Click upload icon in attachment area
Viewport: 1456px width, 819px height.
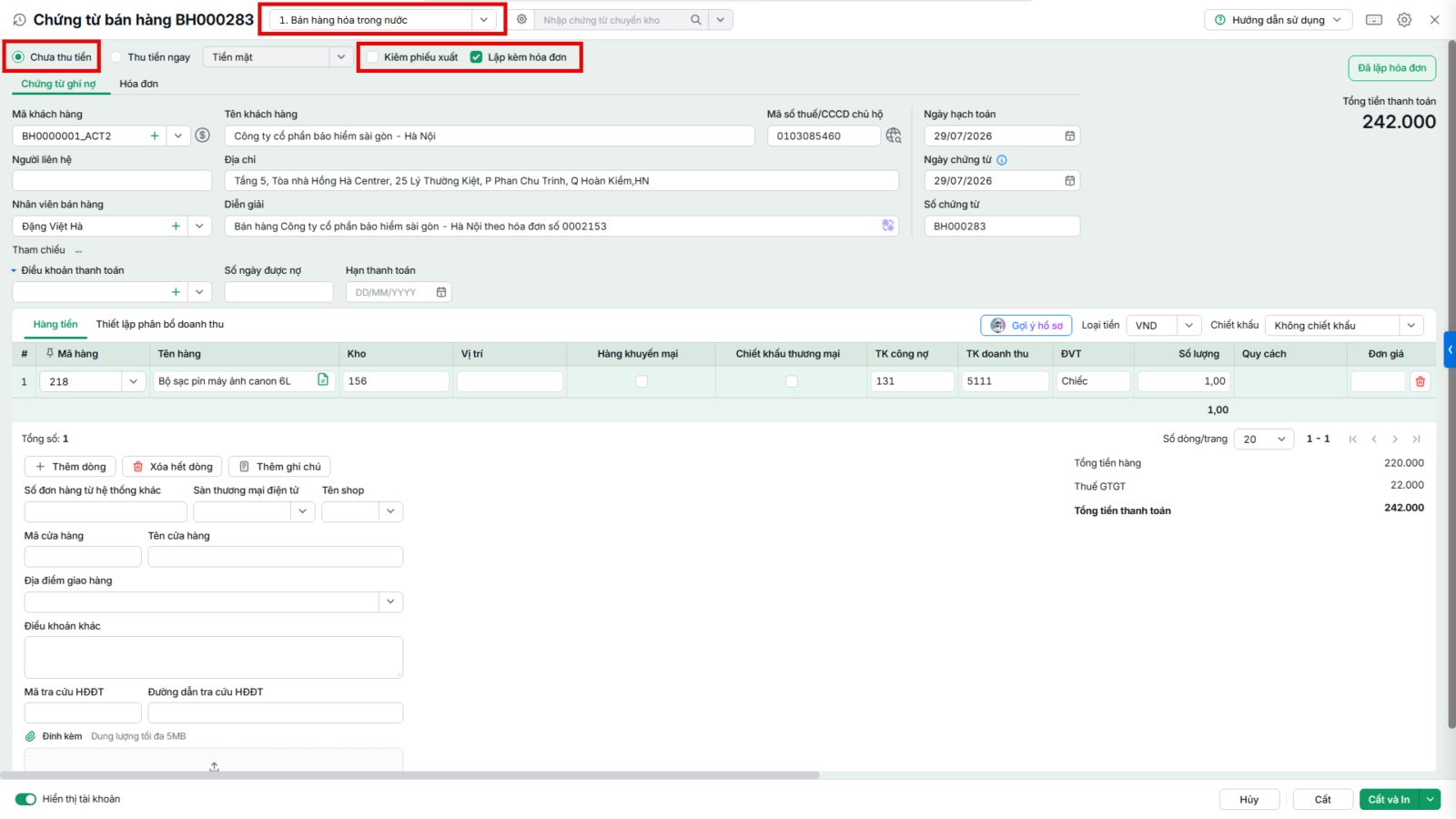pos(214,767)
